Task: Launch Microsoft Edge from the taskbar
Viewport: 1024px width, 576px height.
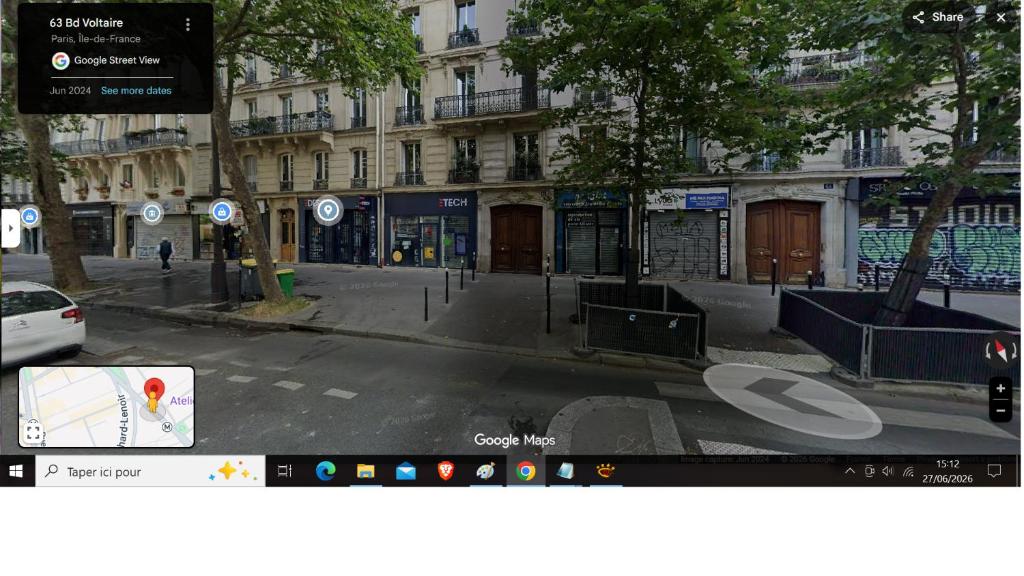Action: click(325, 471)
